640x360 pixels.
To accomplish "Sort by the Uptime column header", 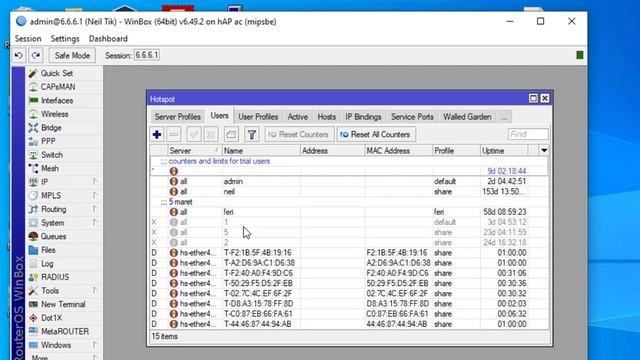I will (504, 151).
